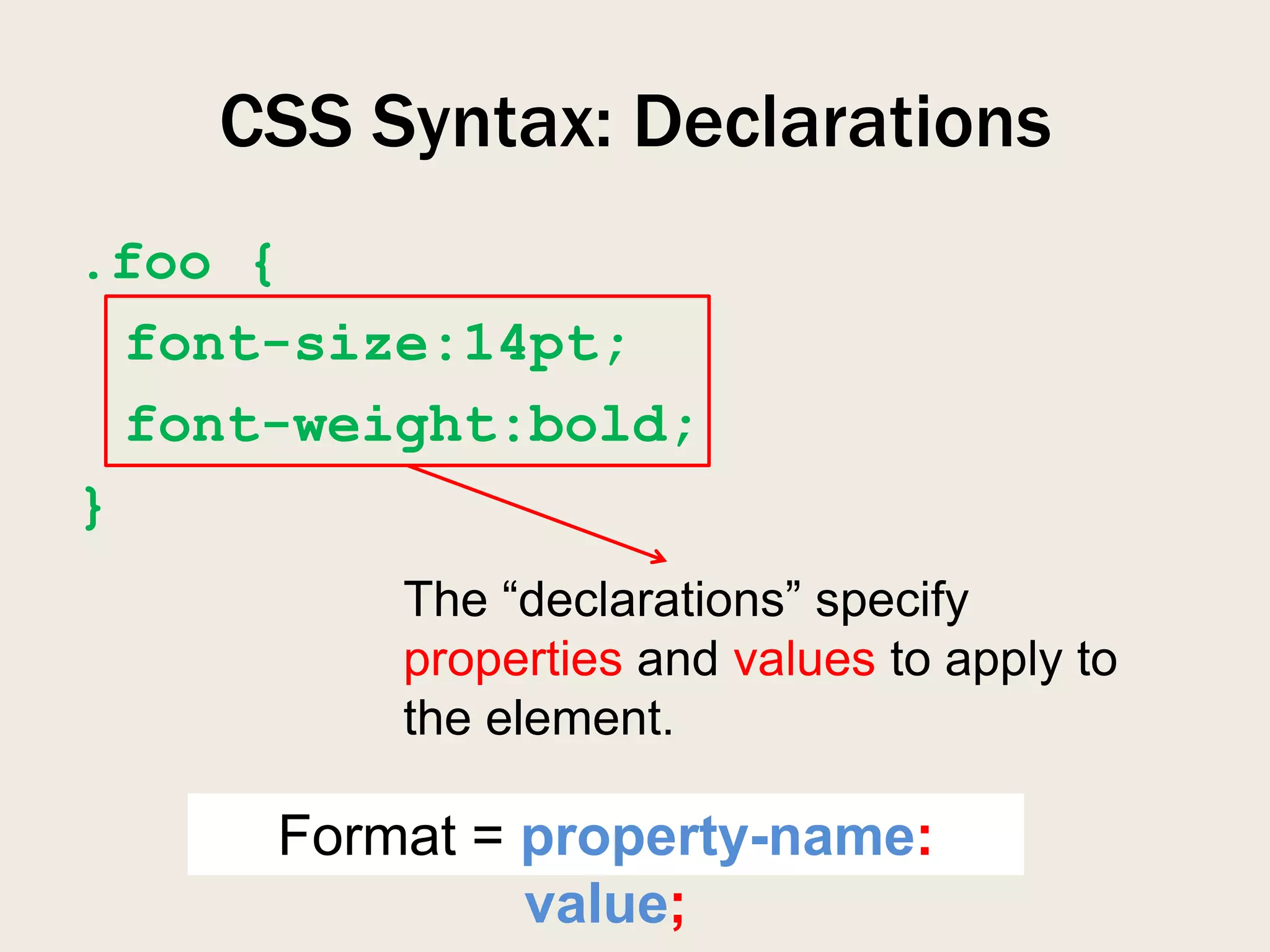Click the green closing brace '}'
Viewport: 1270px width, 952px height.
click(x=92, y=508)
